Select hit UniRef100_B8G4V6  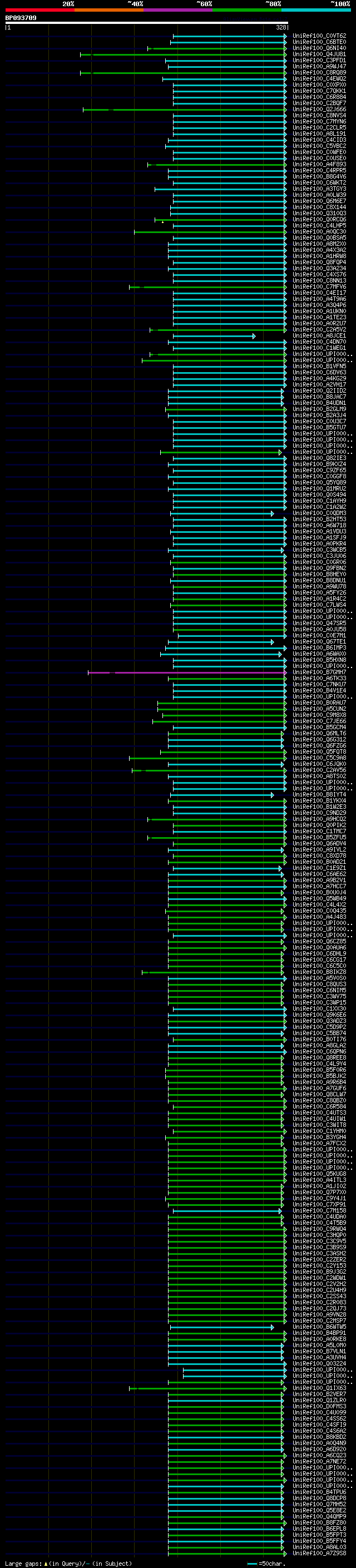pyautogui.click(x=319, y=176)
